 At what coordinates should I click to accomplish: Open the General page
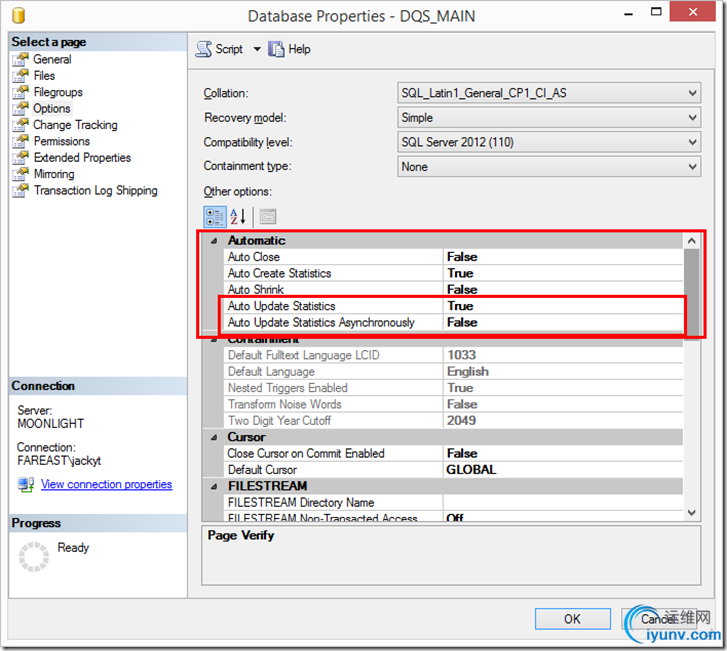tap(52, 59)
